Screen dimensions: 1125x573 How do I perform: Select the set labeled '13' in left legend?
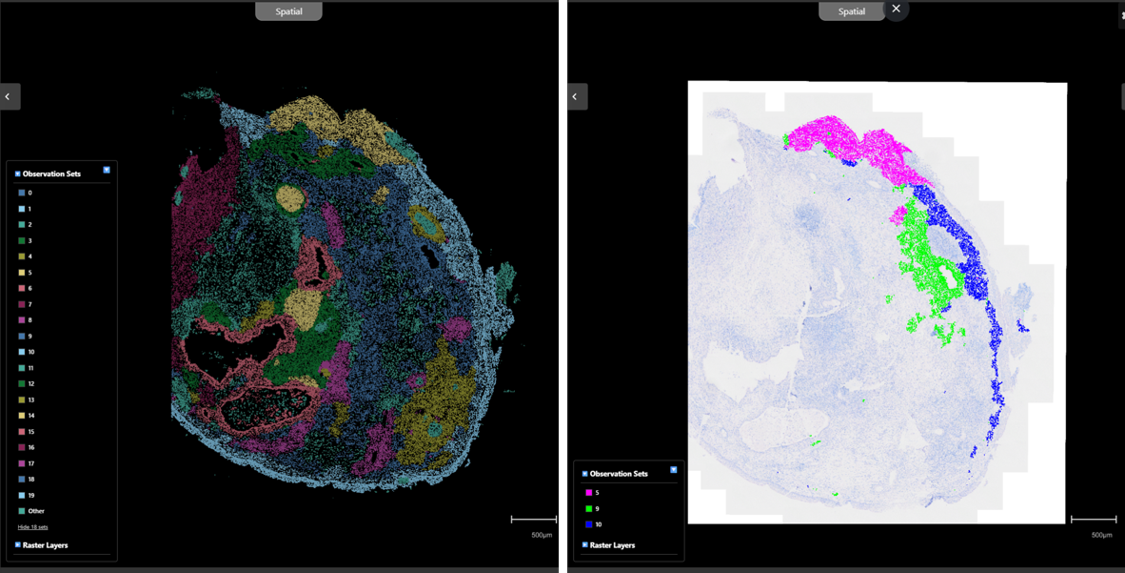(x=32, y=399)
